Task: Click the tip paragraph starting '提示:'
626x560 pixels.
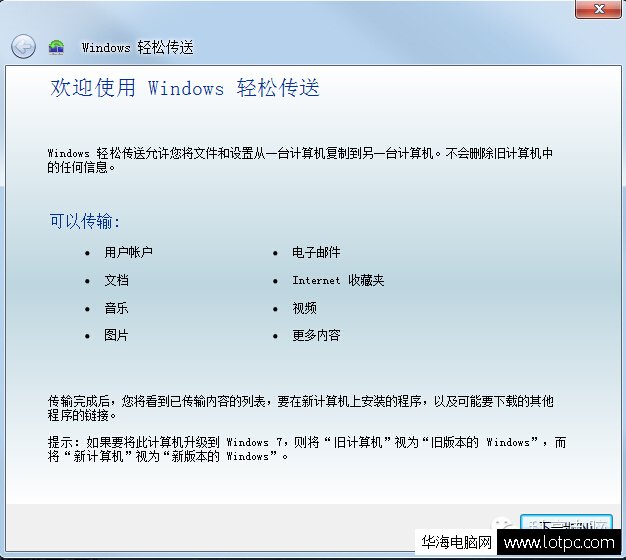Action: (x=307, y=449)
